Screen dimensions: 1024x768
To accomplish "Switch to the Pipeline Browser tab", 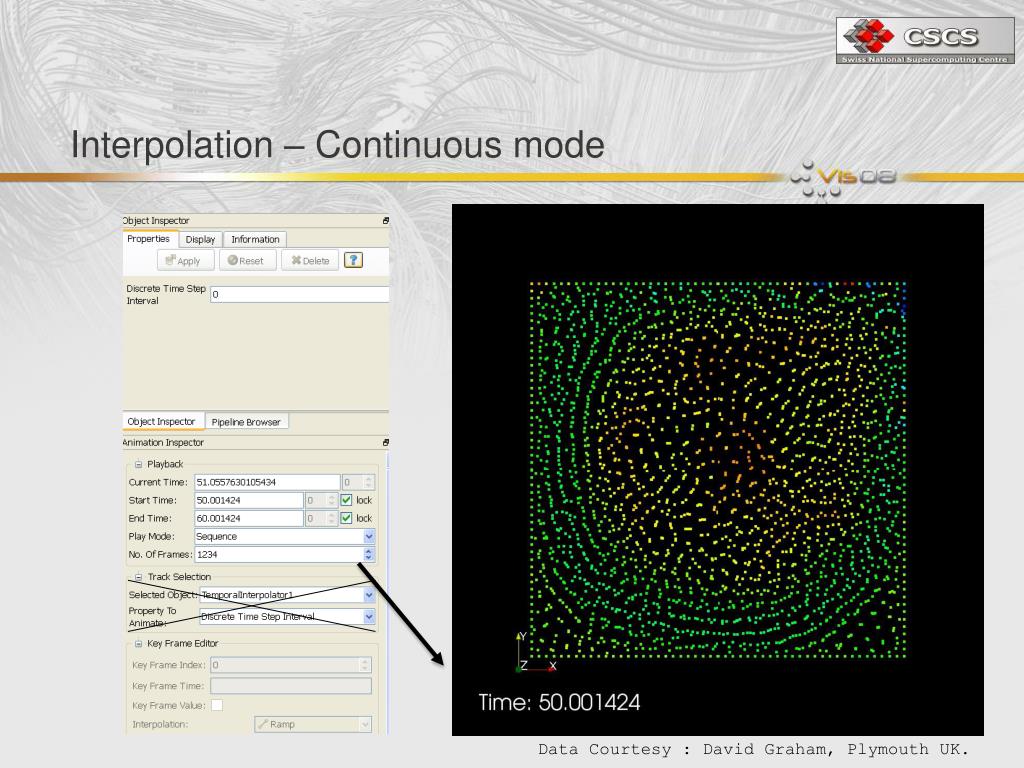I will pos(247,422).
